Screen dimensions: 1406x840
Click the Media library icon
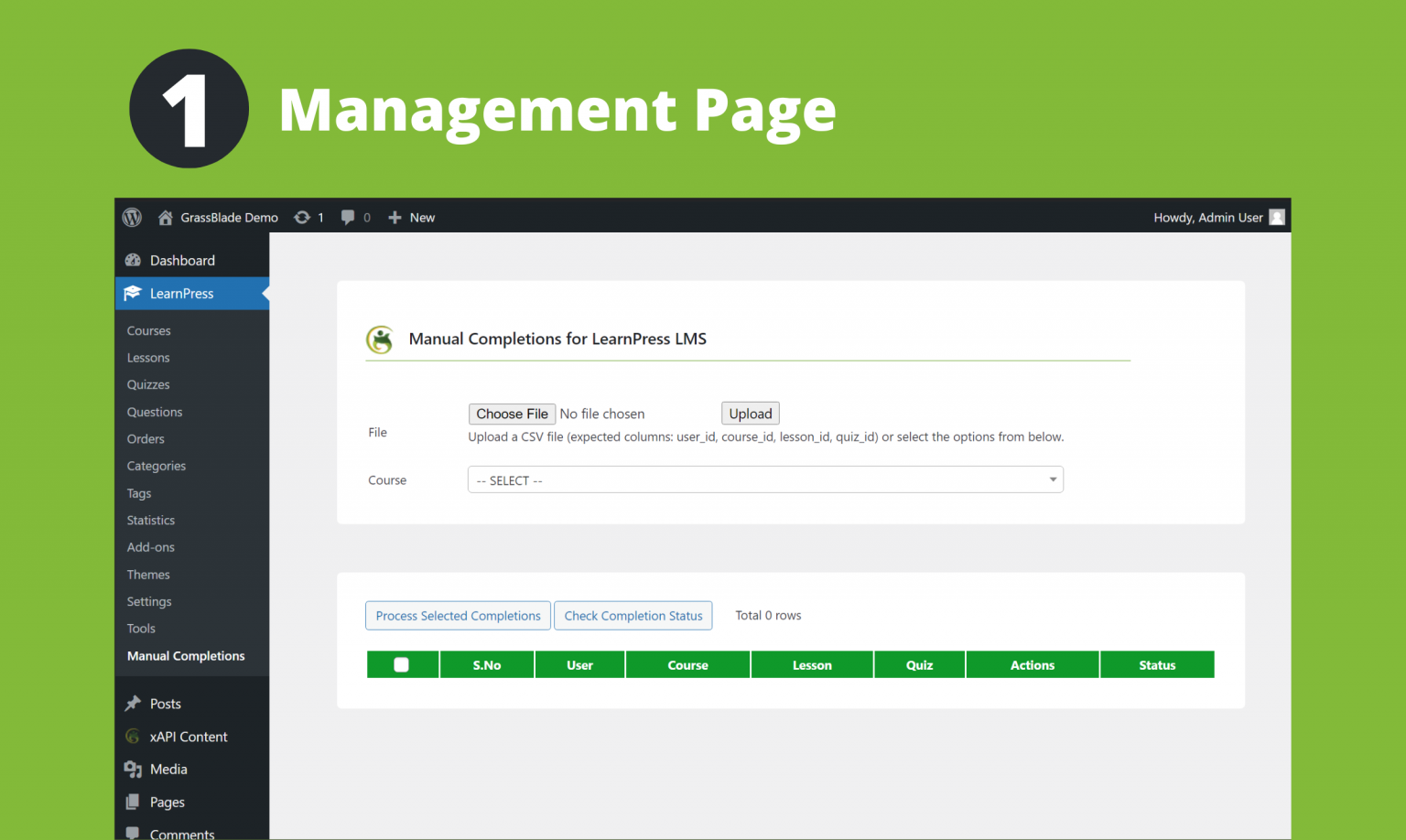click(x=133, y=770)
